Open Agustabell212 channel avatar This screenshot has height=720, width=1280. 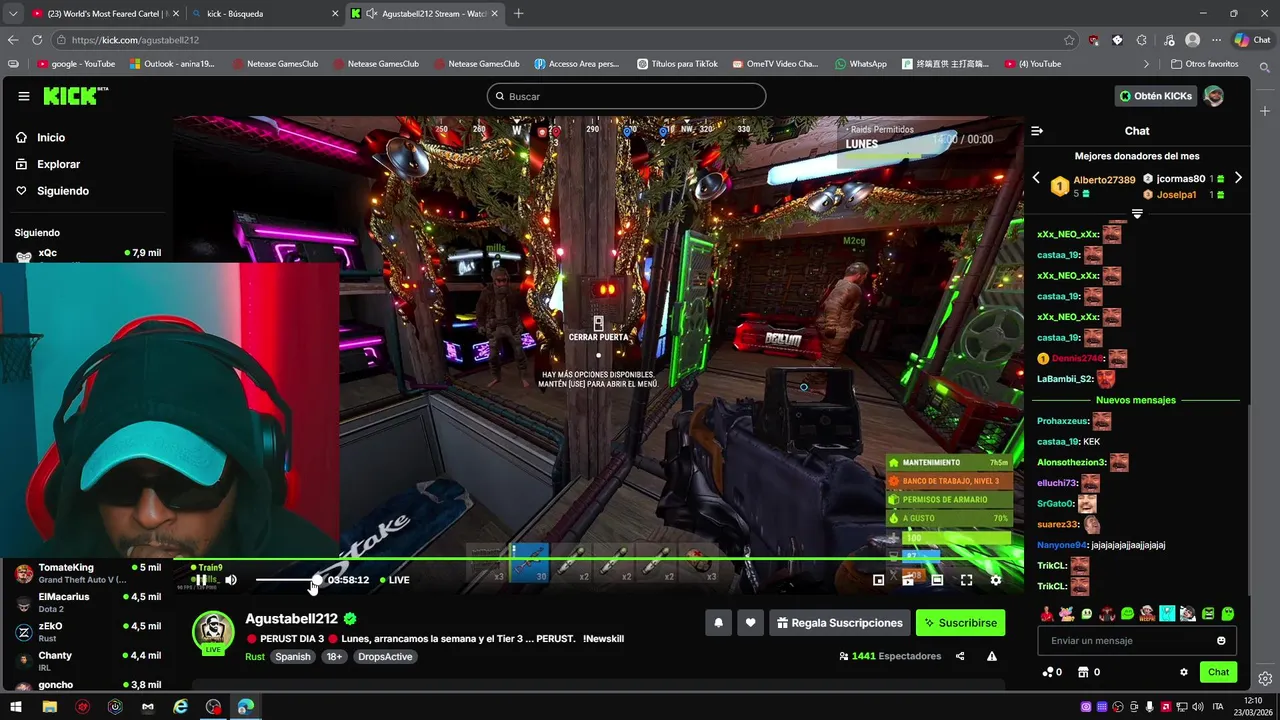213,632
